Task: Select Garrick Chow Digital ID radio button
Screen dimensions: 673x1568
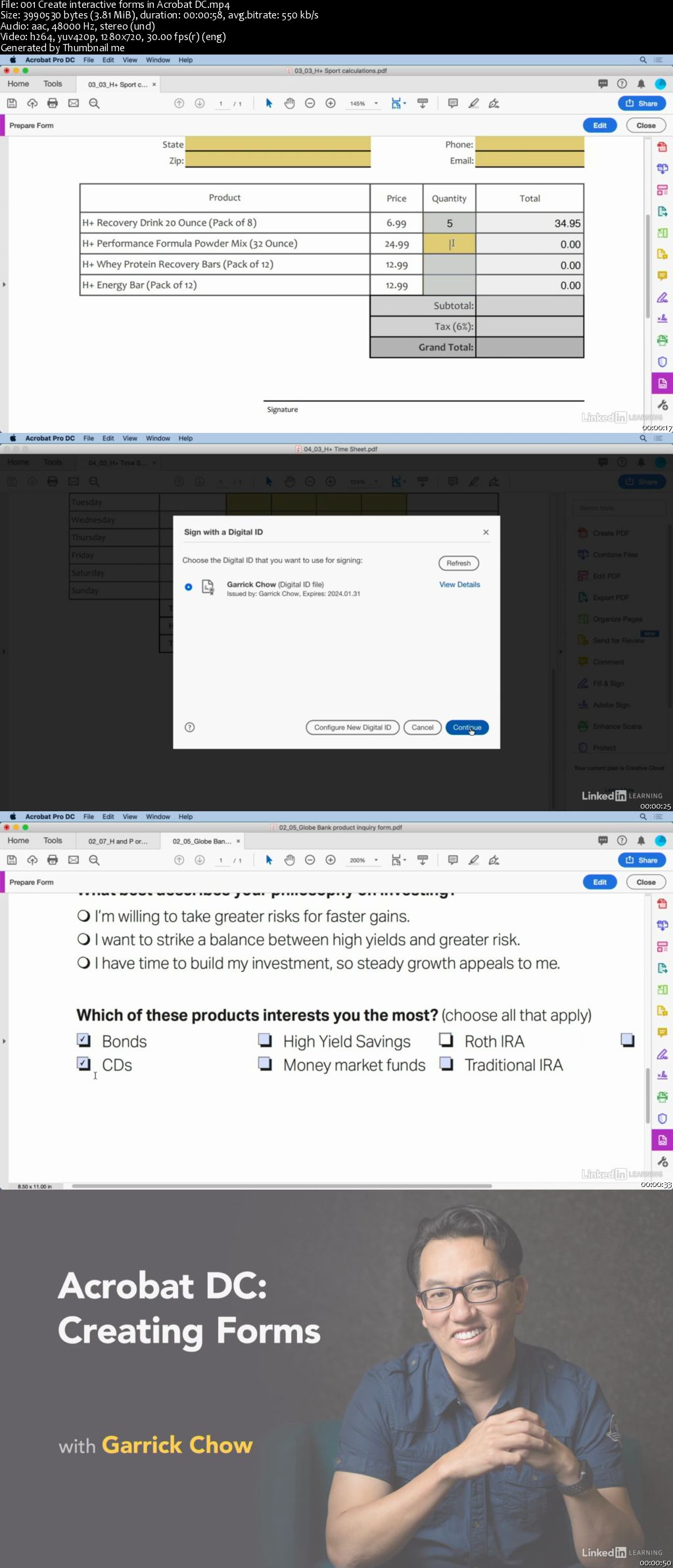Action: pyautogui.click(x=189, y=587)
